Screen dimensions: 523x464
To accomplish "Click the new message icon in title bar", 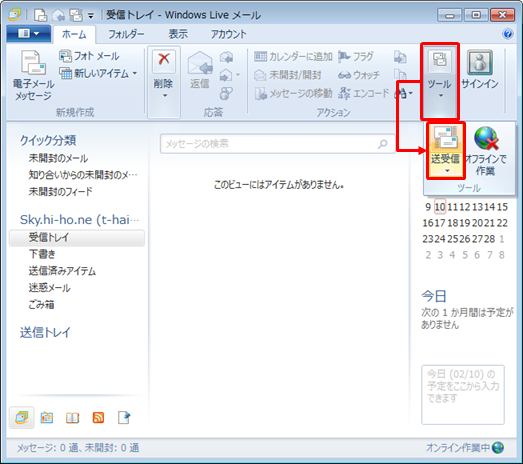I will click(x=40, y=15).
